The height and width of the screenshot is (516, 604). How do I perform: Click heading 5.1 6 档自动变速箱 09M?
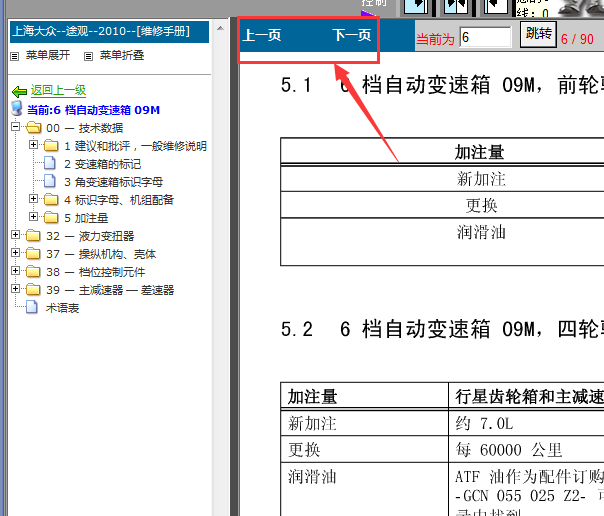click(x=442, y=85)
